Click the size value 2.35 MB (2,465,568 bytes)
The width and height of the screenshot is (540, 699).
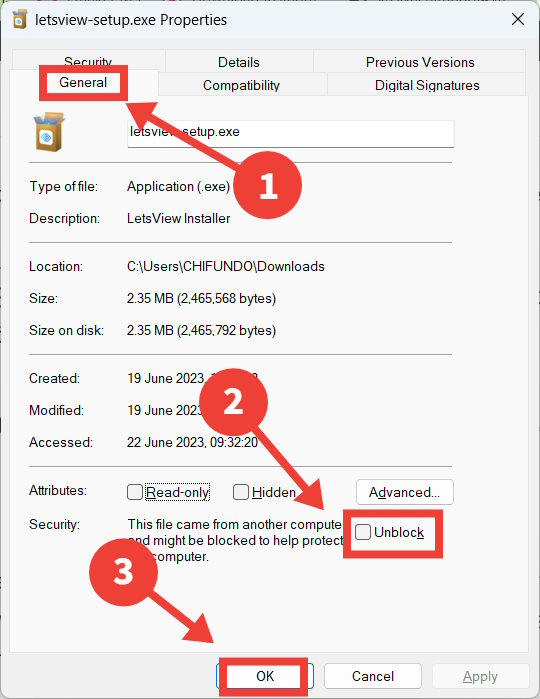point(202,298)
